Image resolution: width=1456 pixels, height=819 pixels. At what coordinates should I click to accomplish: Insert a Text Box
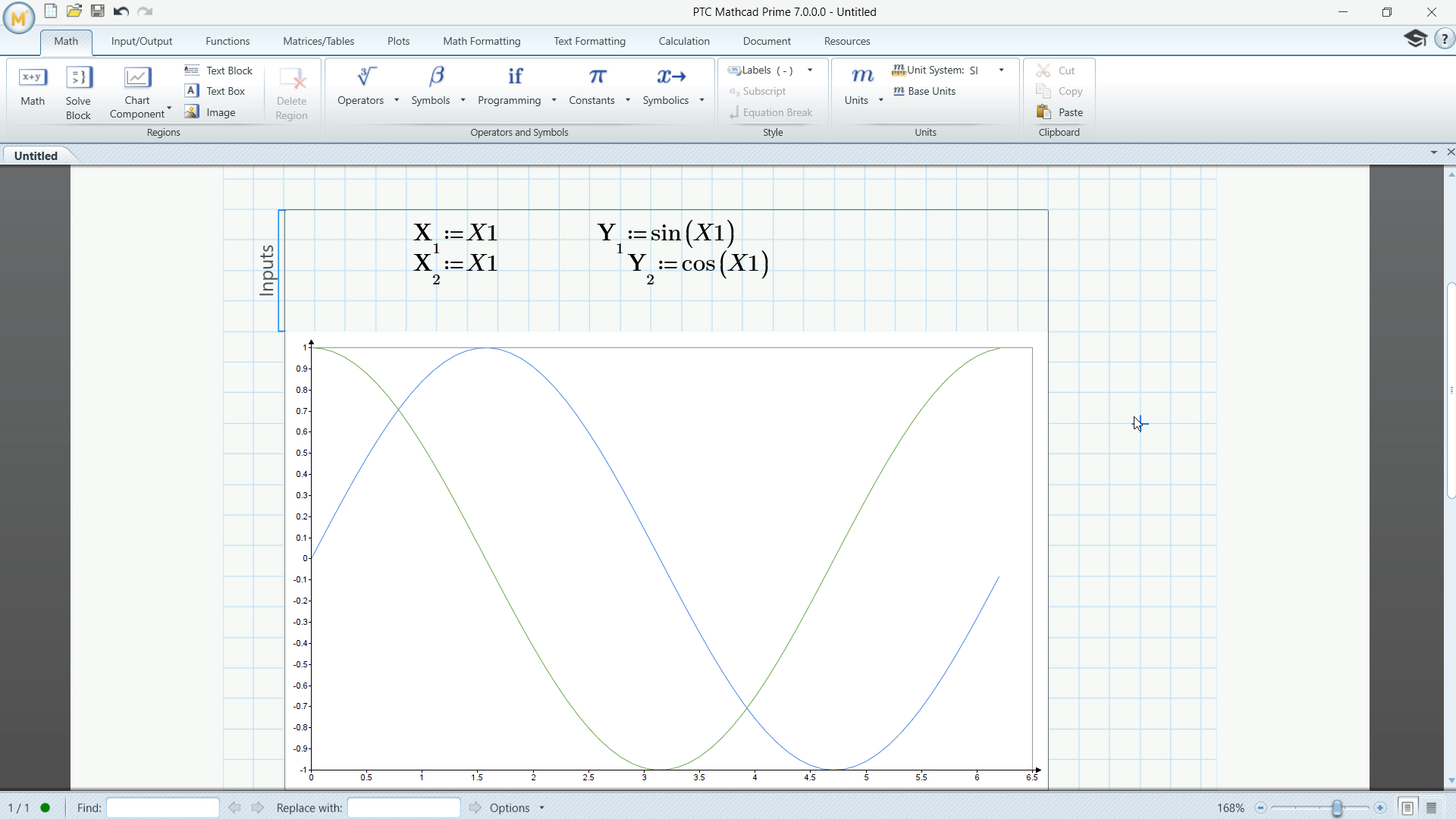(x=215, y=91)
